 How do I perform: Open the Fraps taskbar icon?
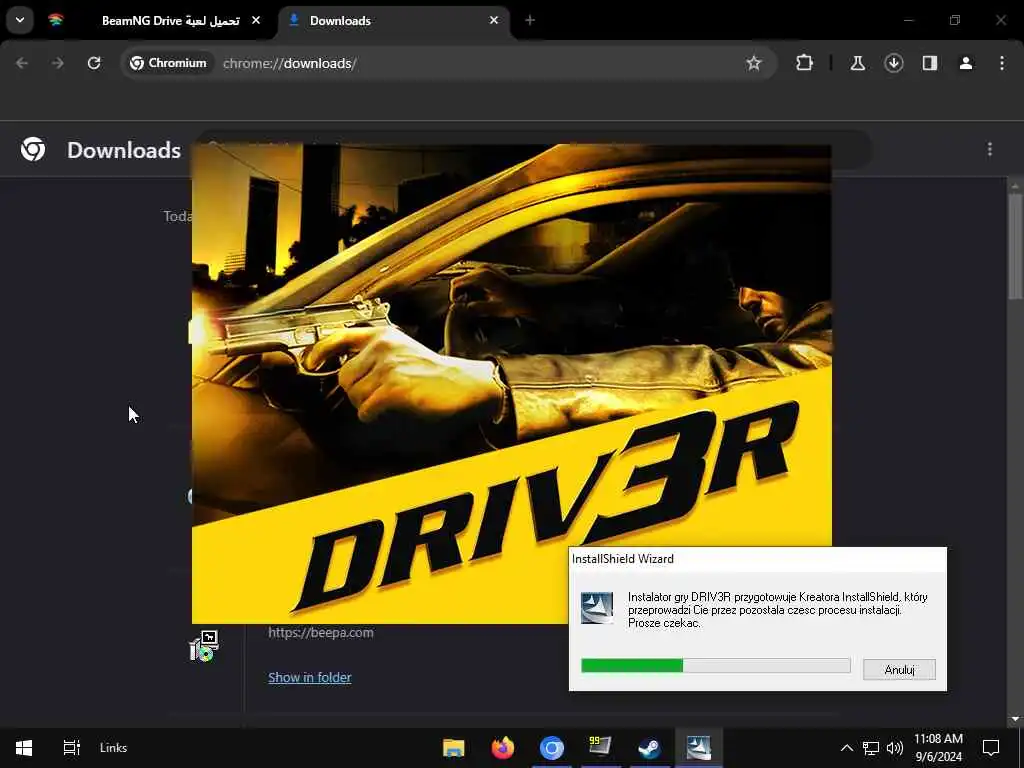point(600,746)
